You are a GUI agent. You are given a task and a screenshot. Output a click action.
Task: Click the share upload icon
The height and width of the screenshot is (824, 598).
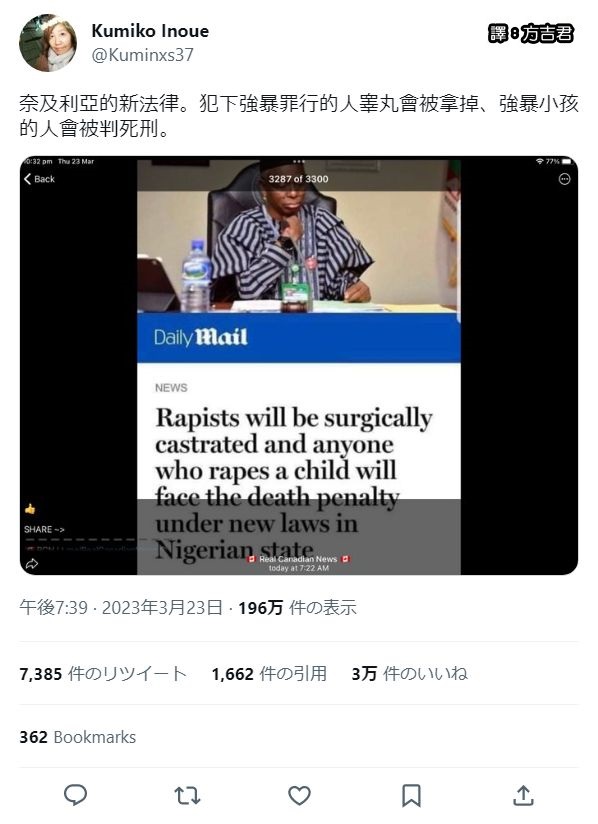point(523,795)
